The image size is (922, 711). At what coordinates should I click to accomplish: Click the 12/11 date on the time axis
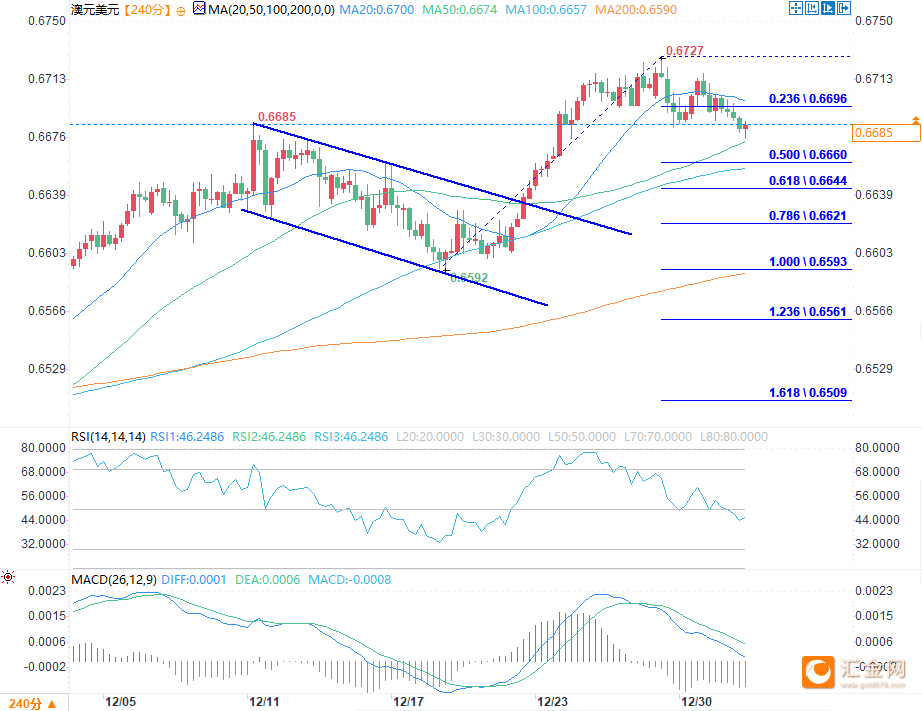click(264, 702)
